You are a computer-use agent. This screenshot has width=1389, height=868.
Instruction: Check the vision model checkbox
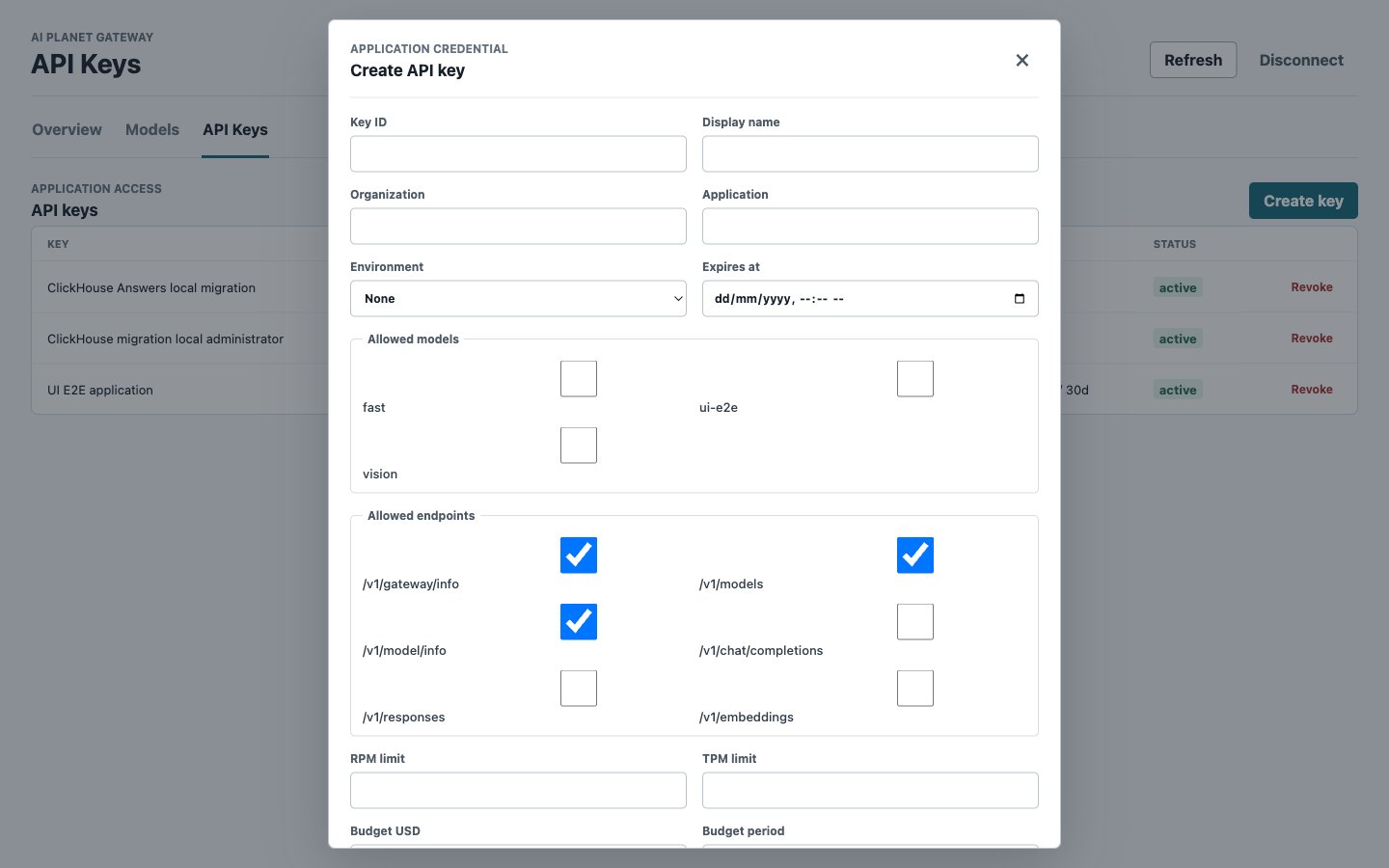[579, 446]
